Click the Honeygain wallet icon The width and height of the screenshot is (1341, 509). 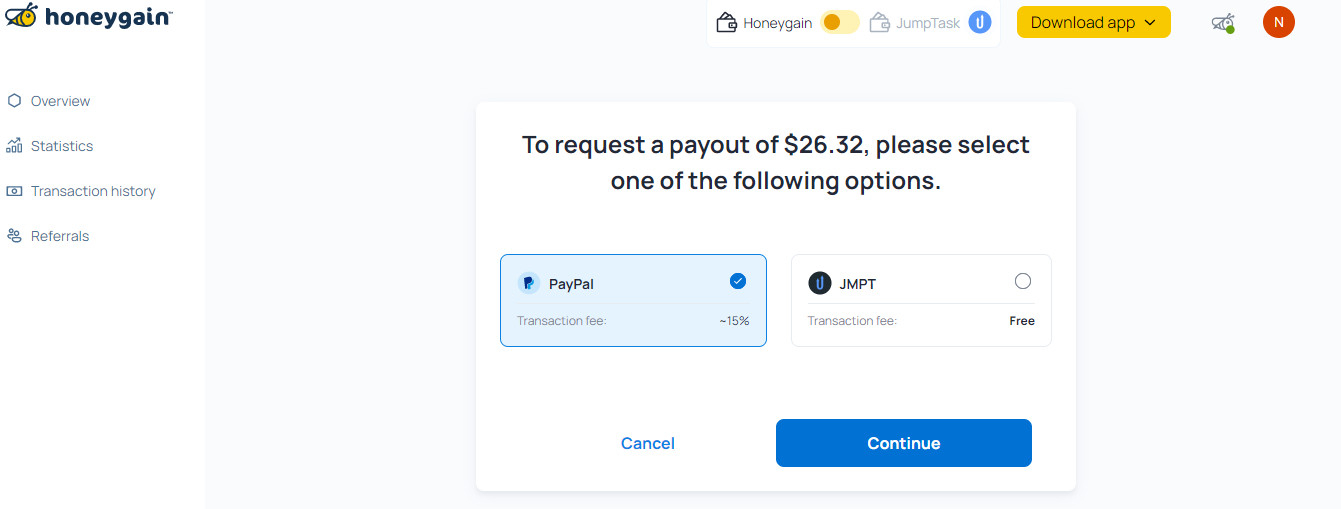tap(727, 22)
